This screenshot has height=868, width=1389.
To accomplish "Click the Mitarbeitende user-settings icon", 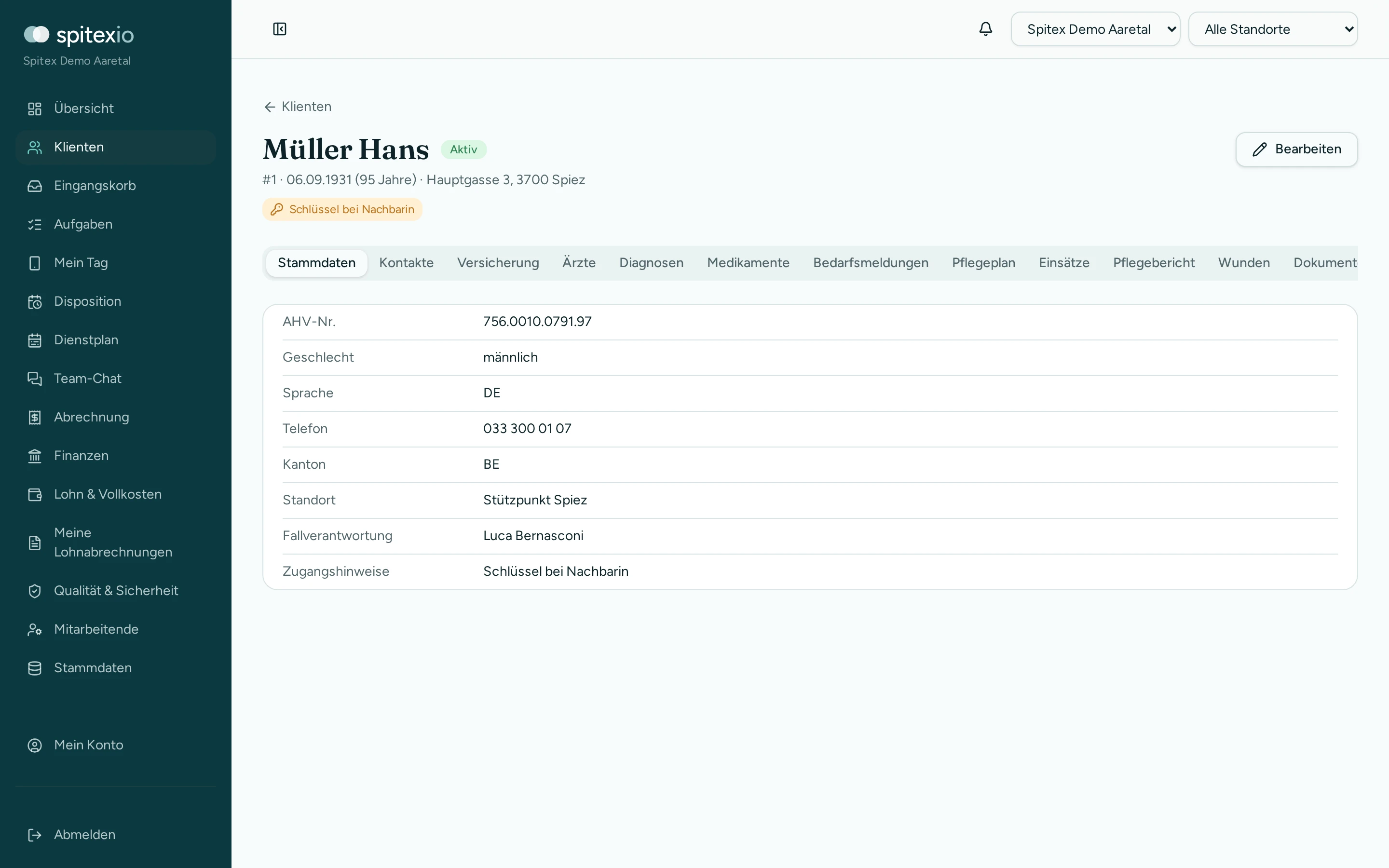I will pyautogui.click(x=35, y=629).
